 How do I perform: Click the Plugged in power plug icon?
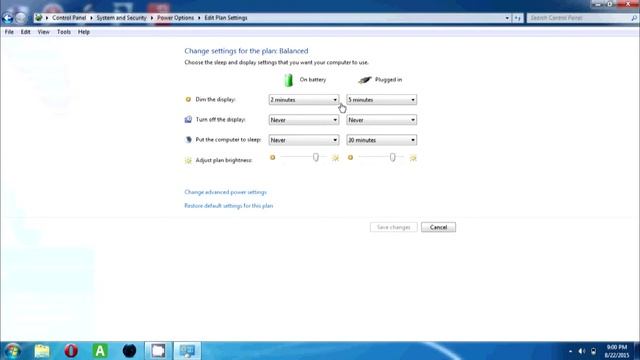coord(364,80)
